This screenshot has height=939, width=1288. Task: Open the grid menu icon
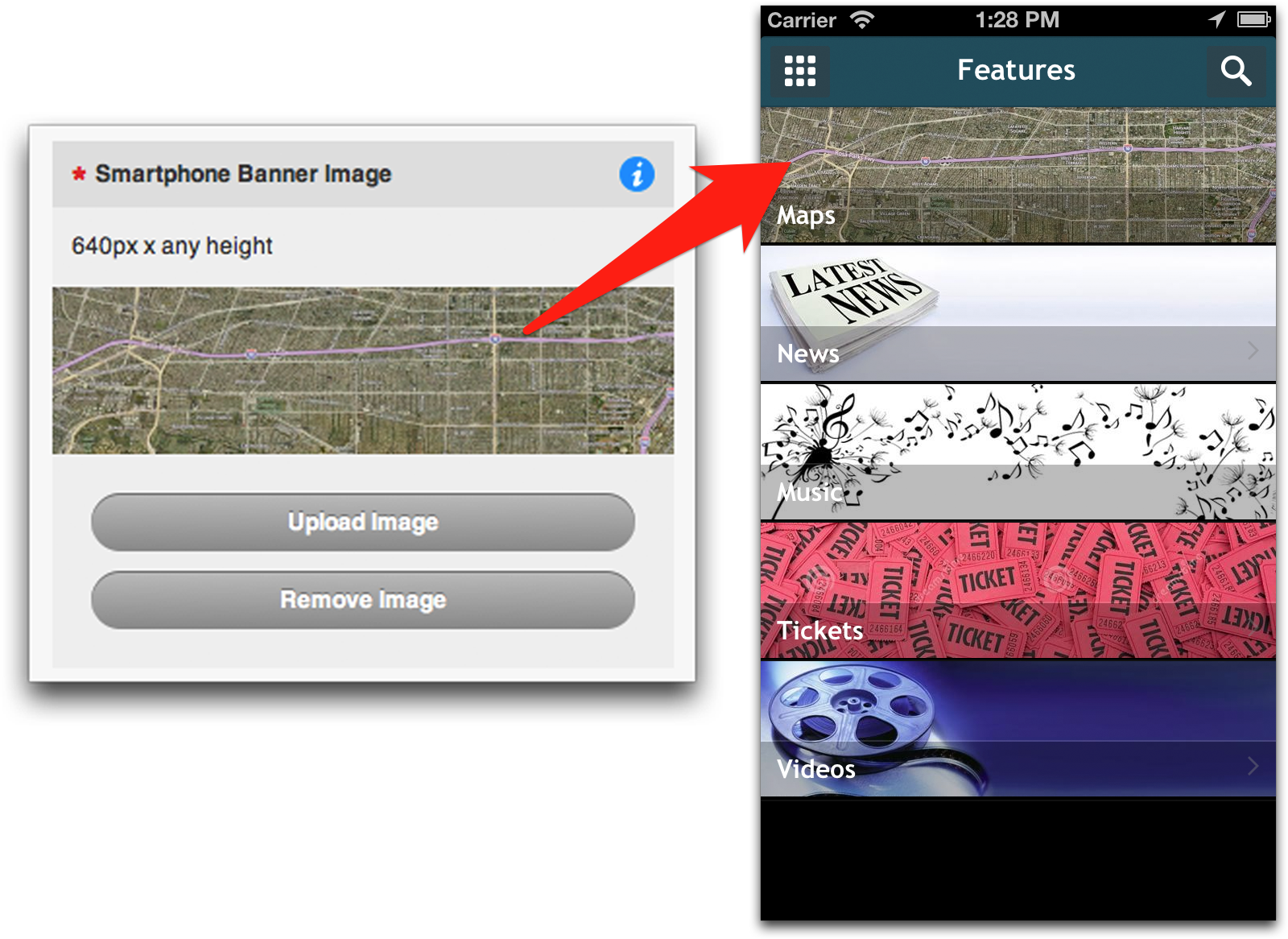799,71
